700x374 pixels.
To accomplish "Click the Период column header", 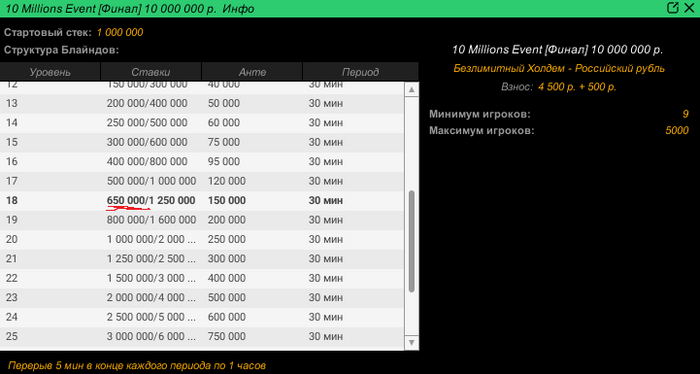I will 360,72.
